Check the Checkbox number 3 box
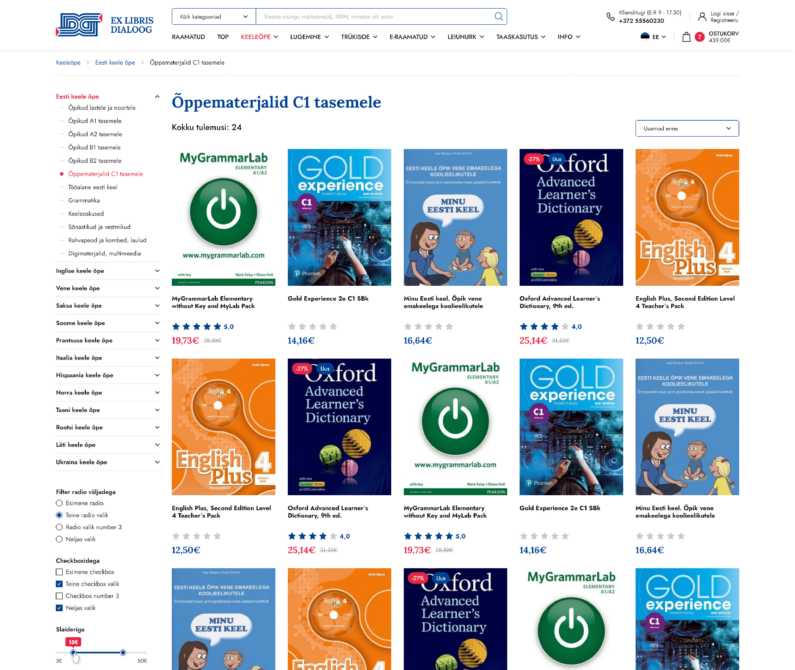 click(59, 596)
